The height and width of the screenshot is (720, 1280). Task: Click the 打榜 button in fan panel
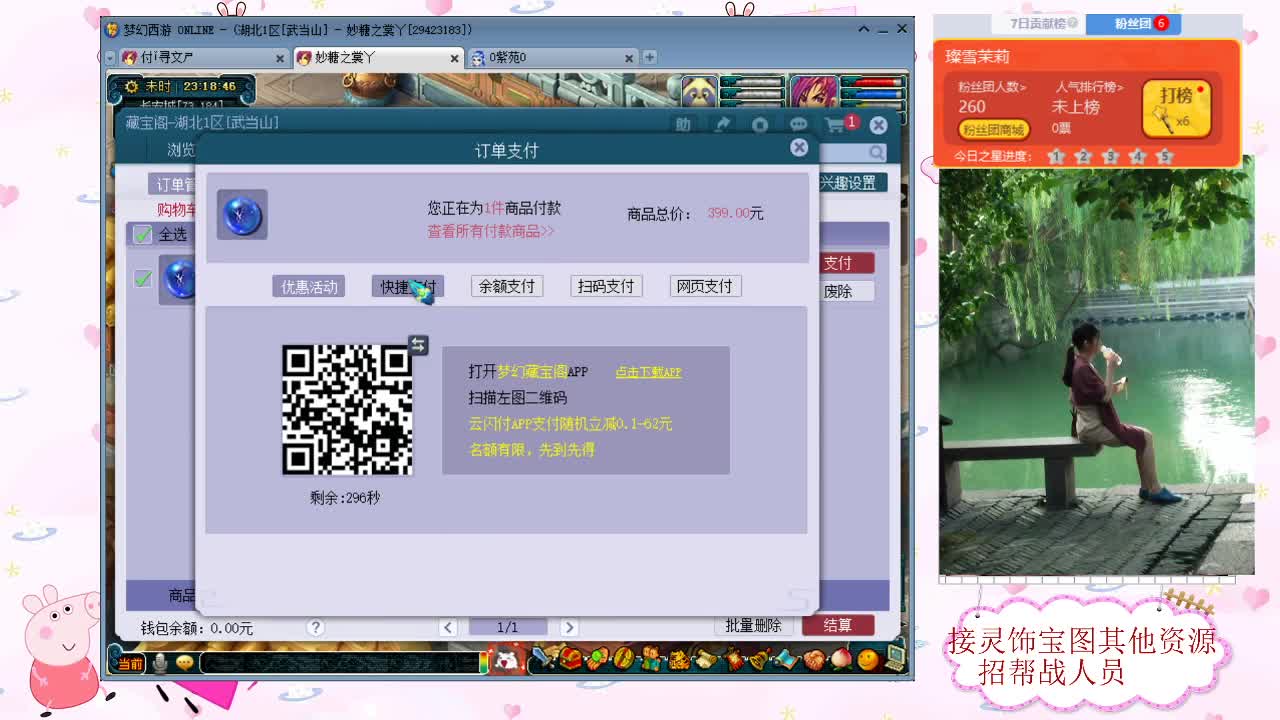(1176, 108)
